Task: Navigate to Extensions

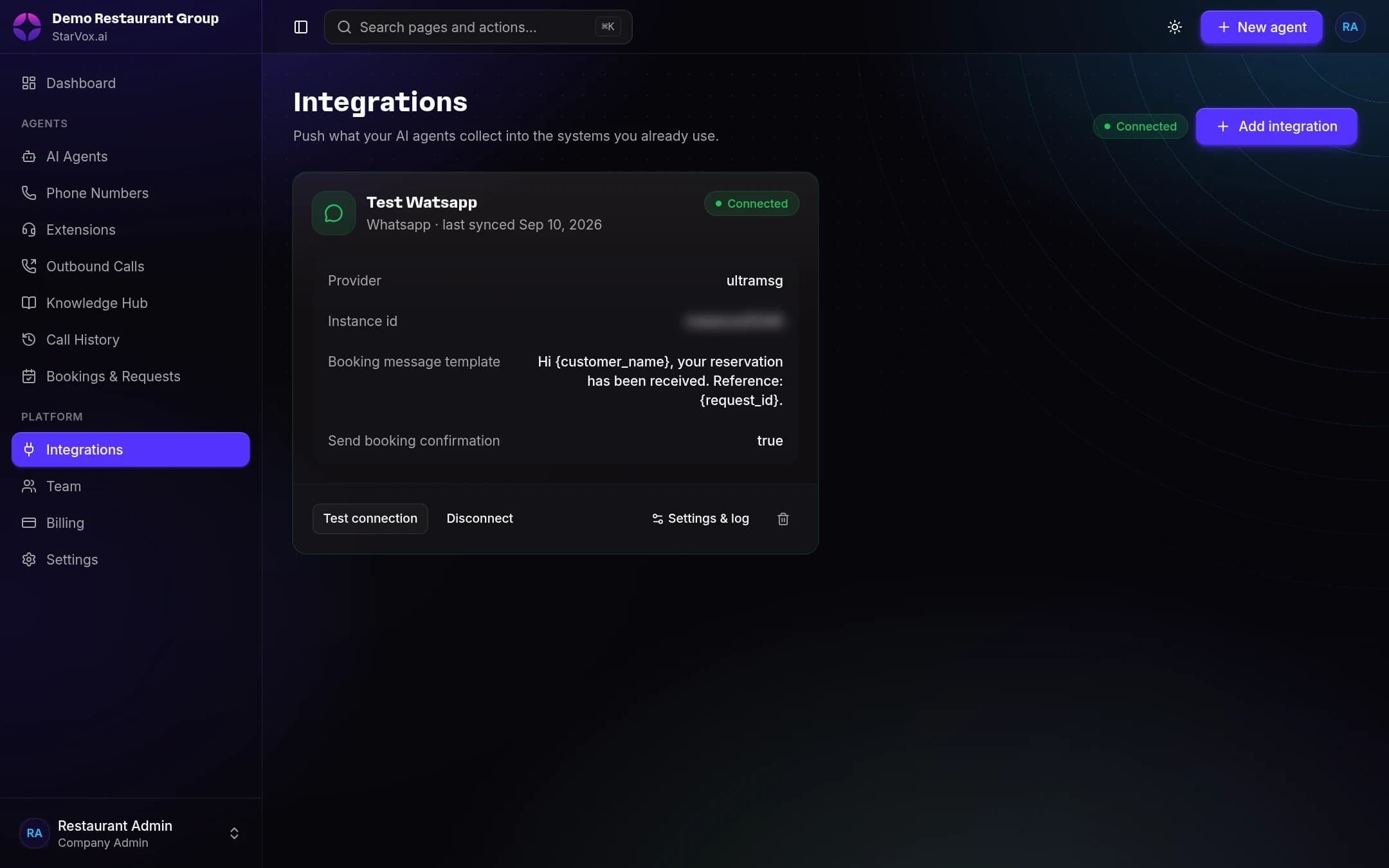Action: coord(131,230)
